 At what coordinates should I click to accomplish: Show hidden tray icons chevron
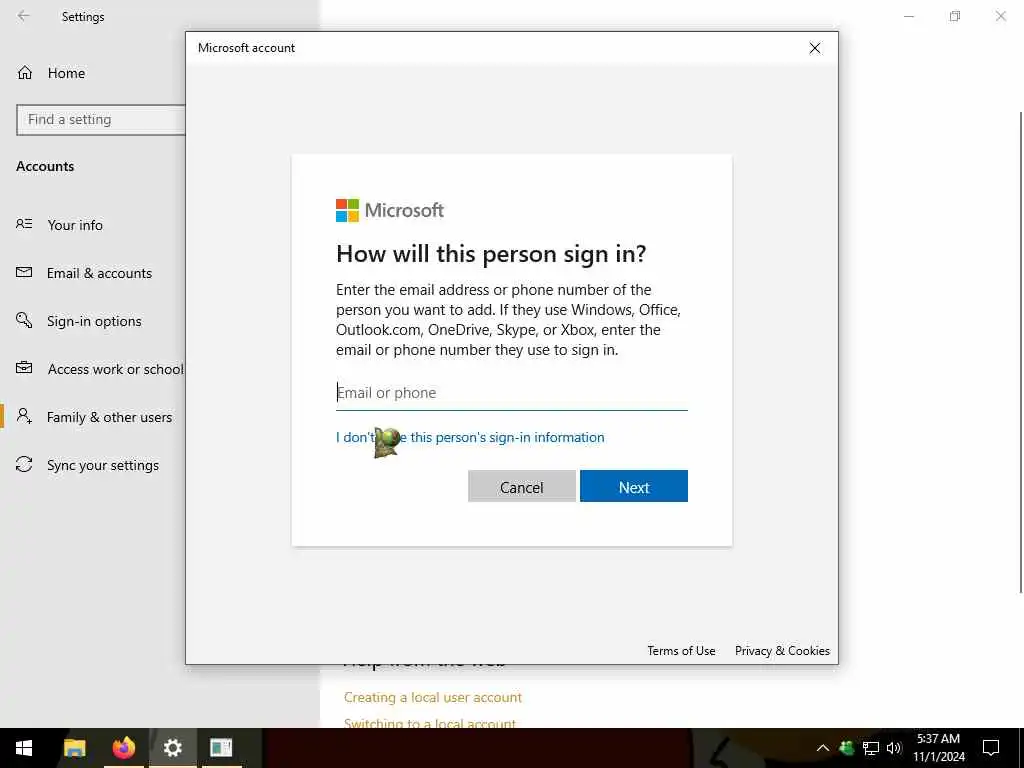[823, 748]
